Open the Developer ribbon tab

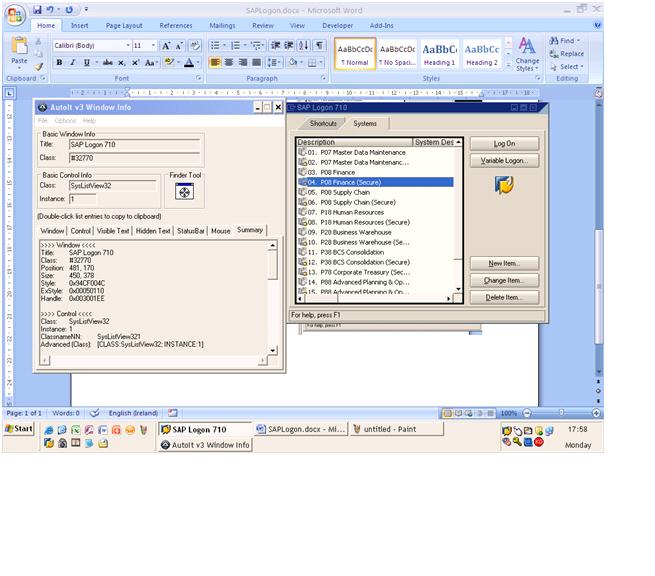pyautogui.click(x=338, y=25)
